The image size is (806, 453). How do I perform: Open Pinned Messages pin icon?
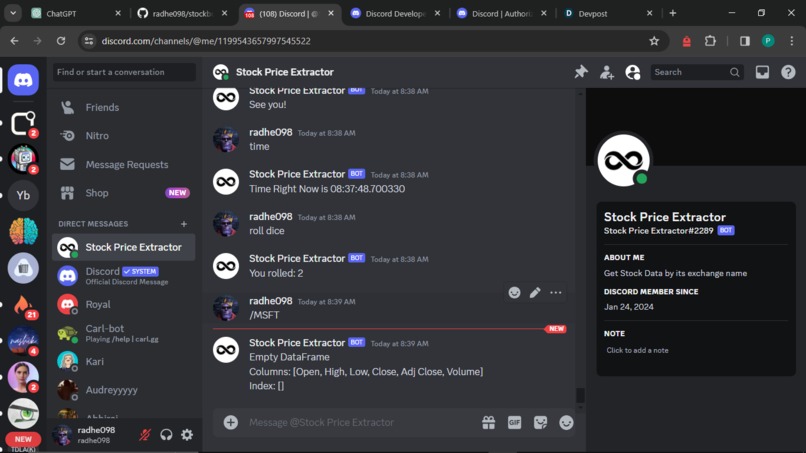[x=581, y=72]
